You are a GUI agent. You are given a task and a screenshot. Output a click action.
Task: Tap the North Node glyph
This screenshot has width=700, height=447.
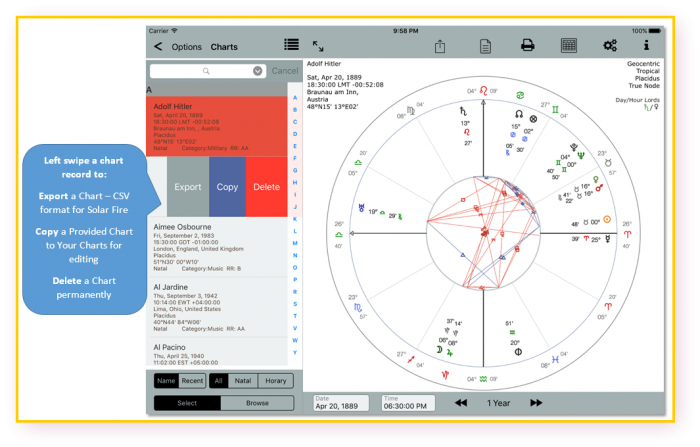[x=518, y=114]
